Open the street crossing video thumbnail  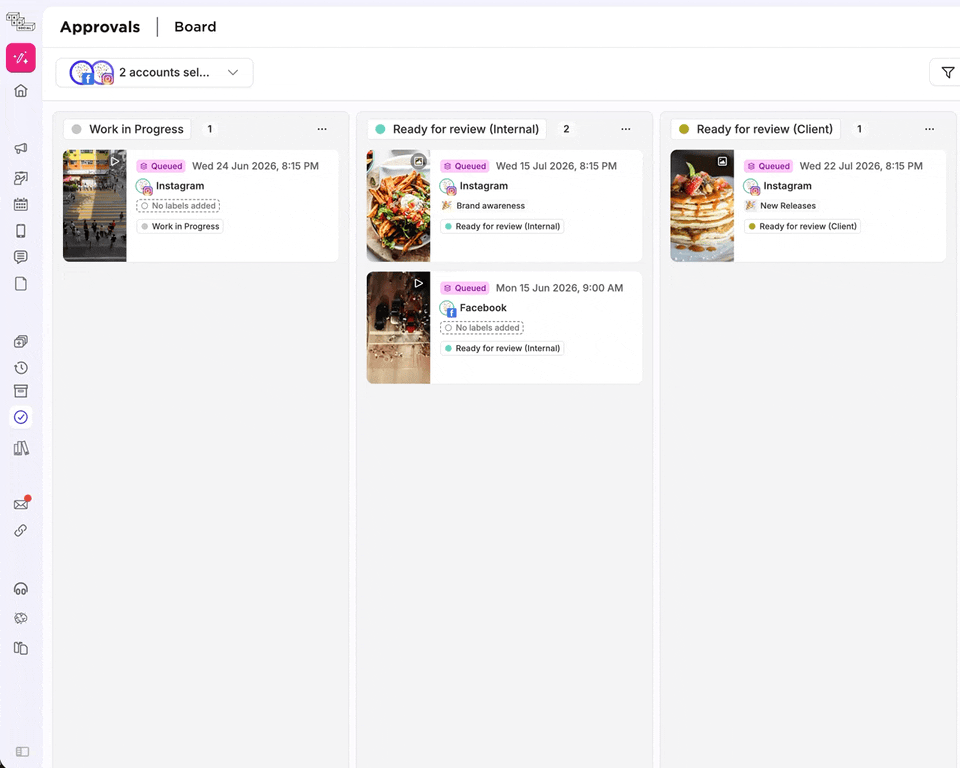coord(95,206)
